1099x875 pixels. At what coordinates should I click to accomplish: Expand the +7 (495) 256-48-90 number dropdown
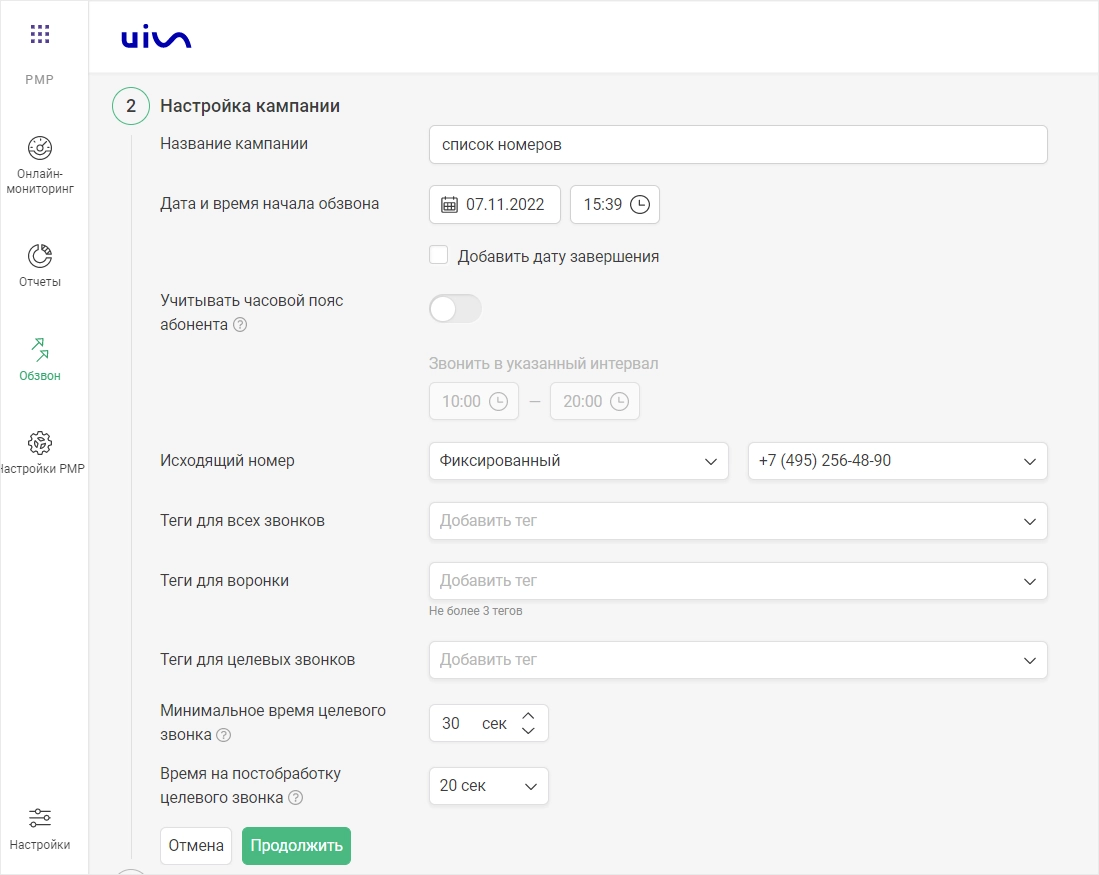point(898,461)
